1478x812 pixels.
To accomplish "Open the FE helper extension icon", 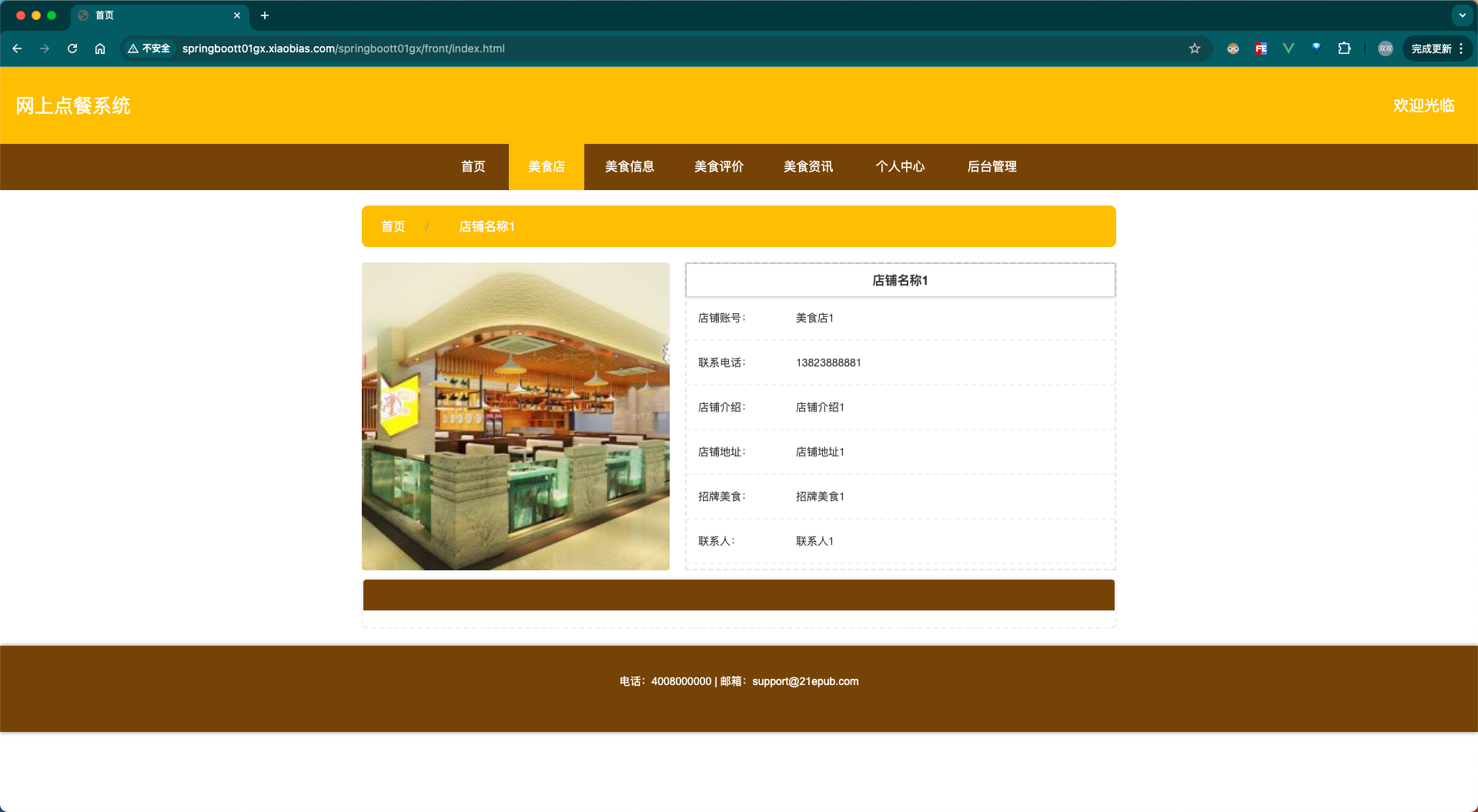I will (x=1261, y=48).
